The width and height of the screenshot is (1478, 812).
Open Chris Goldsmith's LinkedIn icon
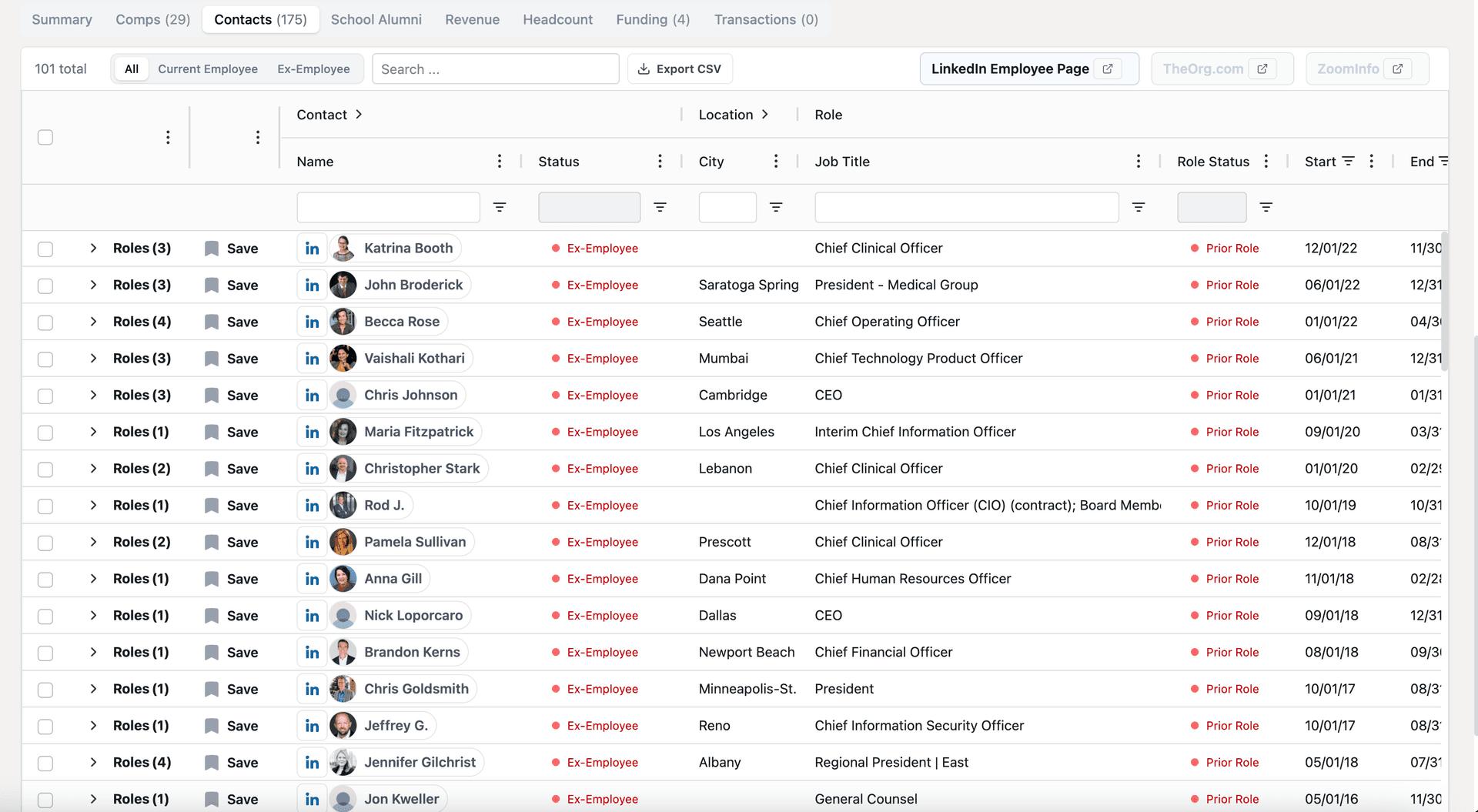(312, 690)
